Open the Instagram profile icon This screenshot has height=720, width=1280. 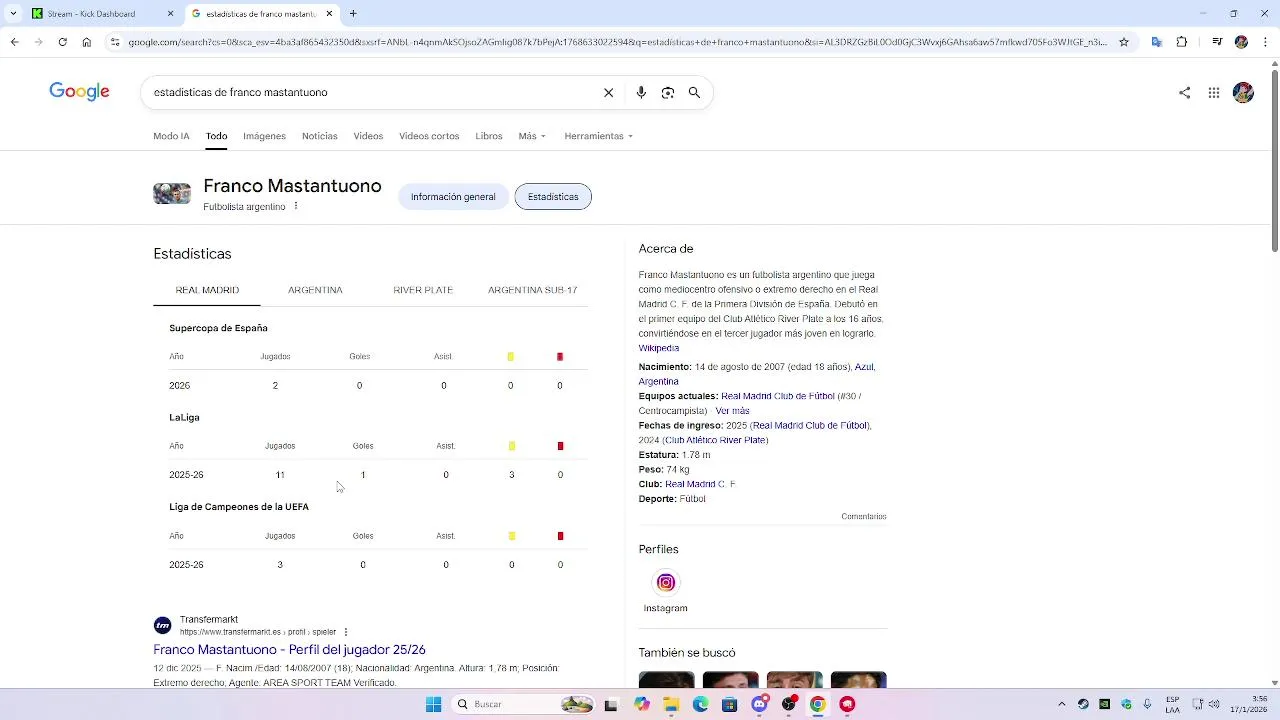[x=666, y=583]
